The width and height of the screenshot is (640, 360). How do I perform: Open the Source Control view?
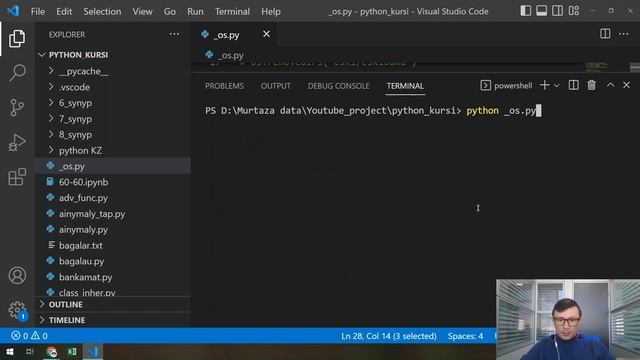[17, 108]
